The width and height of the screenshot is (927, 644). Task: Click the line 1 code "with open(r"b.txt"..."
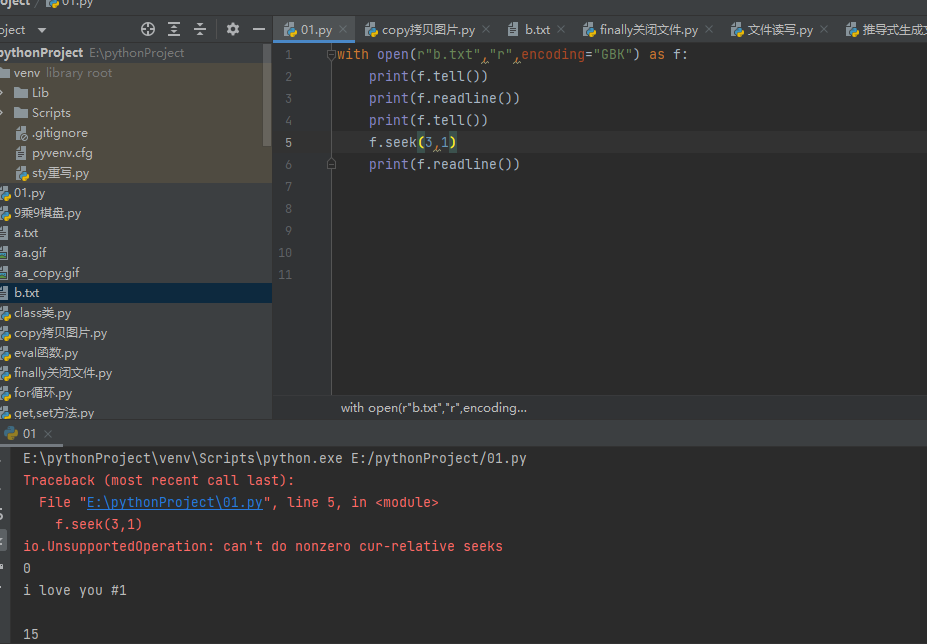(512, 54)
